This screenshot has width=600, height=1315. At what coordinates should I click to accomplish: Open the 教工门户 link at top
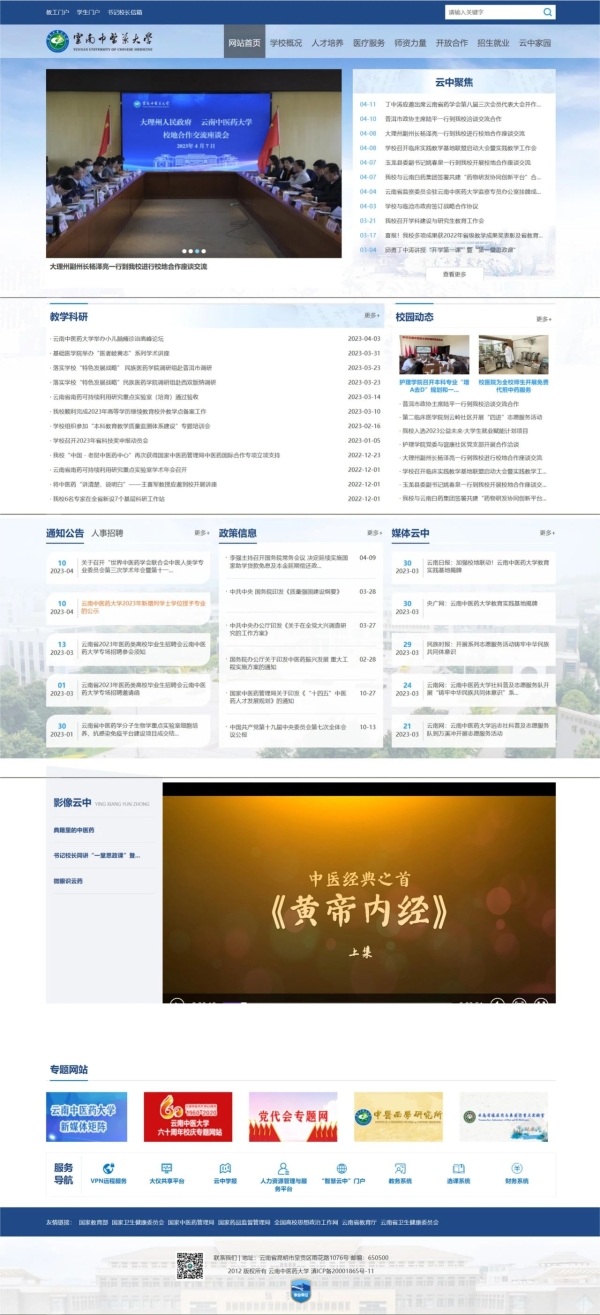(58, 12)
